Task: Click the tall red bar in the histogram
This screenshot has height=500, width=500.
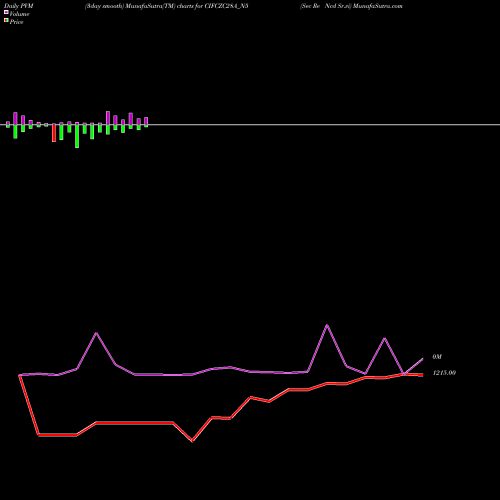Action: (x=54, y=133)
